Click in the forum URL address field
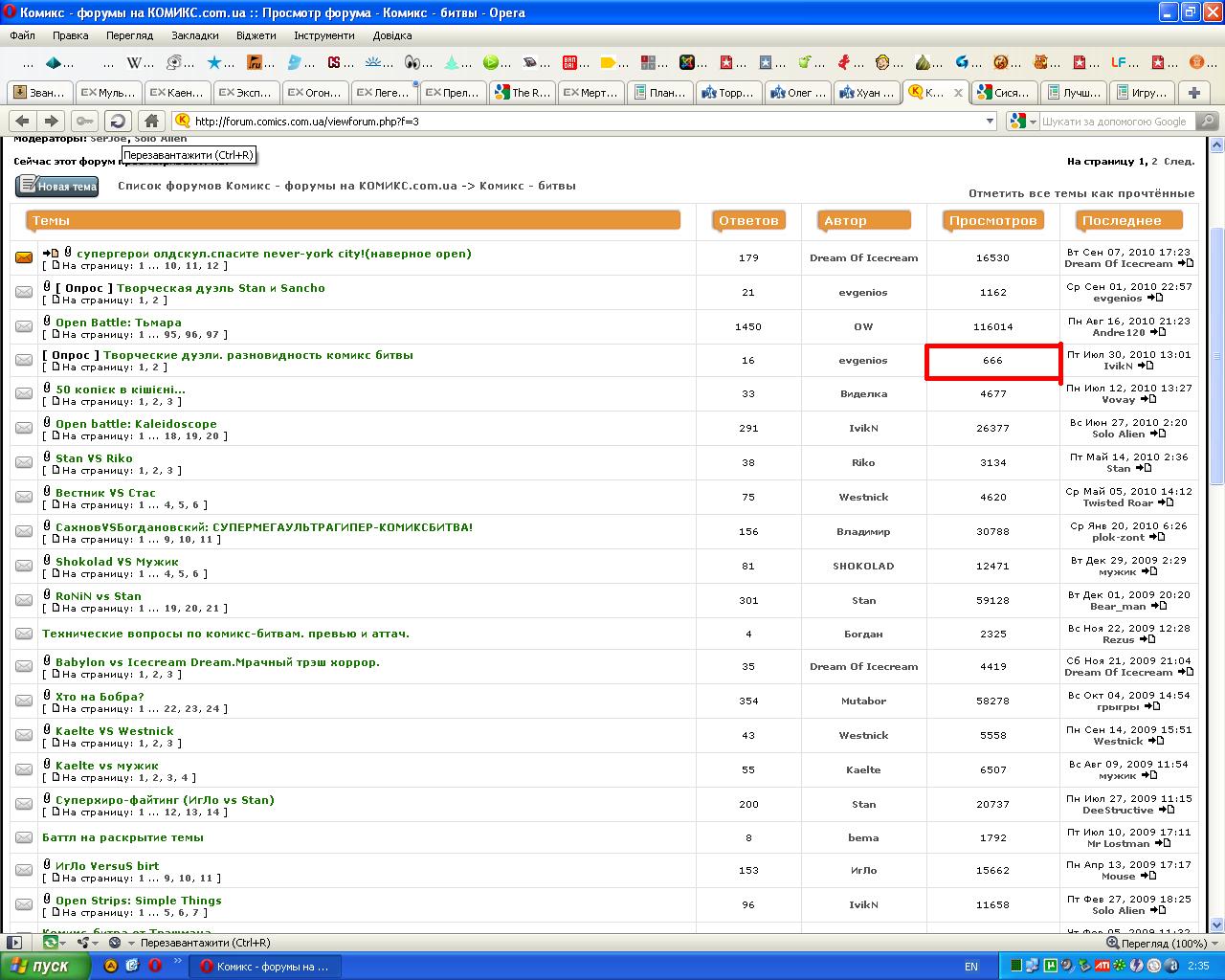This screenshot has width=1225, height=980. [574, 122]
